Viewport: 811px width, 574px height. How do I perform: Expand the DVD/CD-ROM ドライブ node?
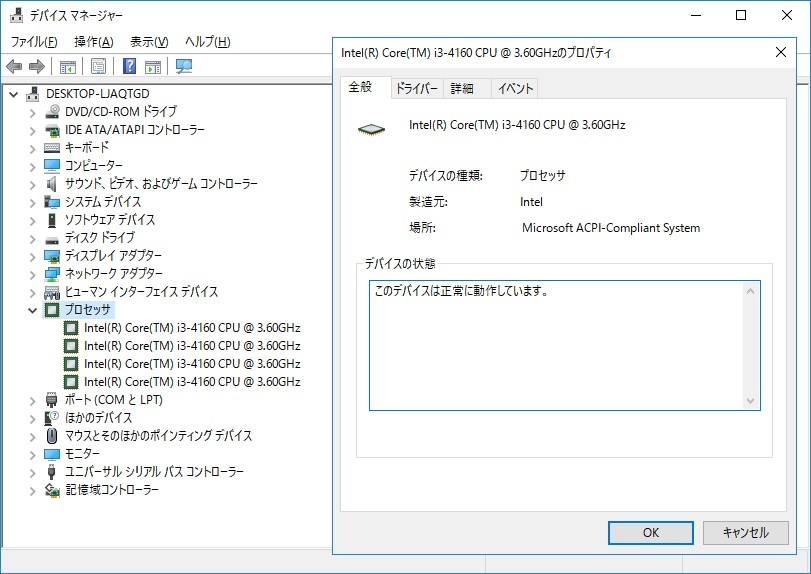point(32,112)
